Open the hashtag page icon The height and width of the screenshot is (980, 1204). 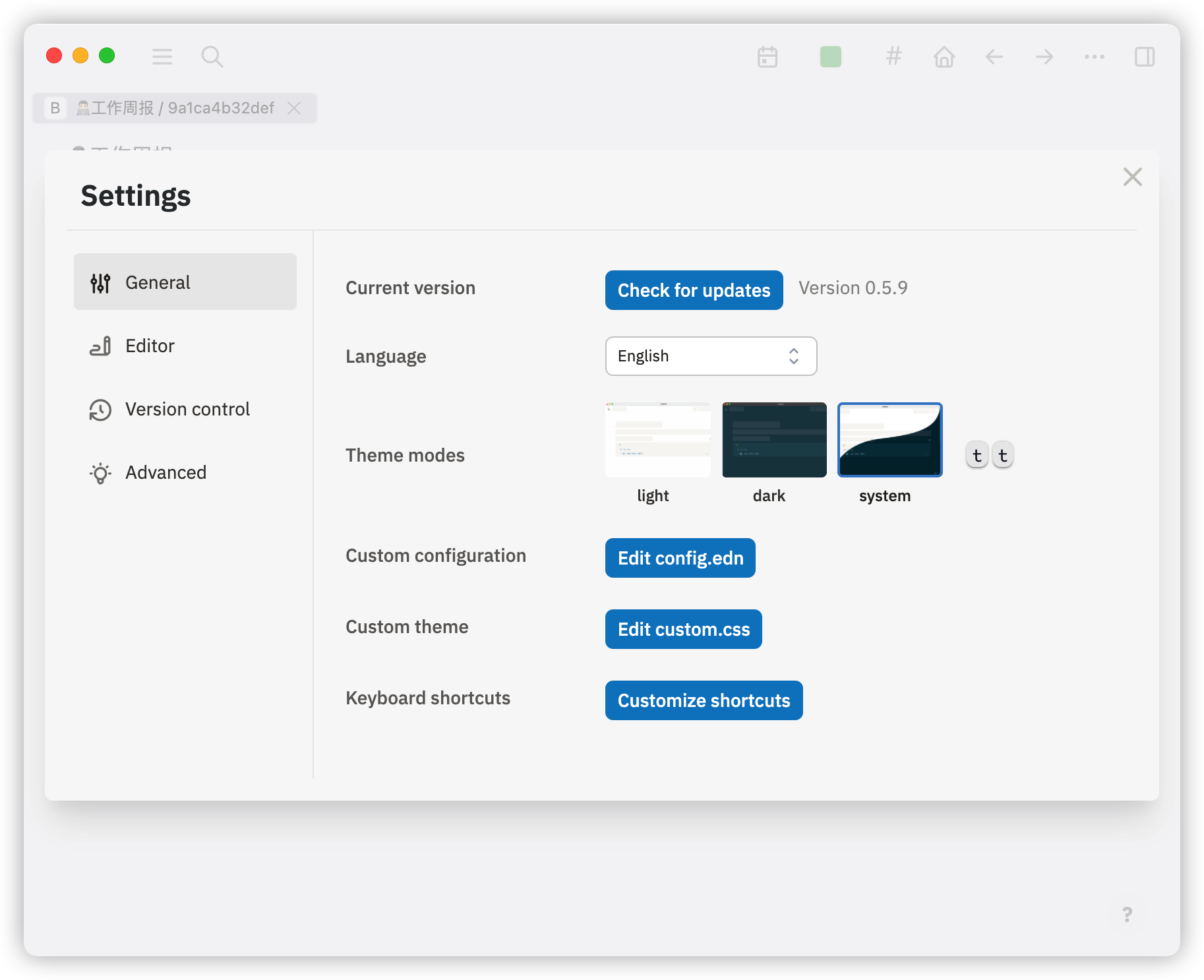pos(893,57)
